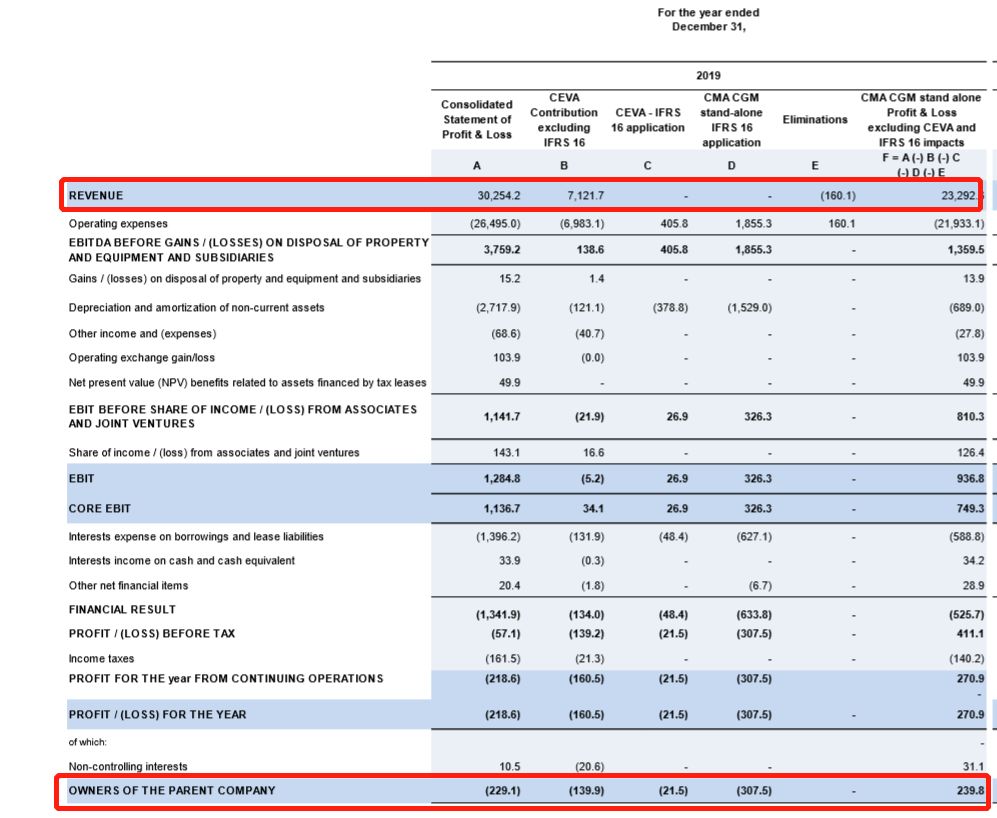Image resolution: width=997 pixels, height=818 pixels.
Task: Click the "Operating expenses" row label
Action: click(118, 223)
